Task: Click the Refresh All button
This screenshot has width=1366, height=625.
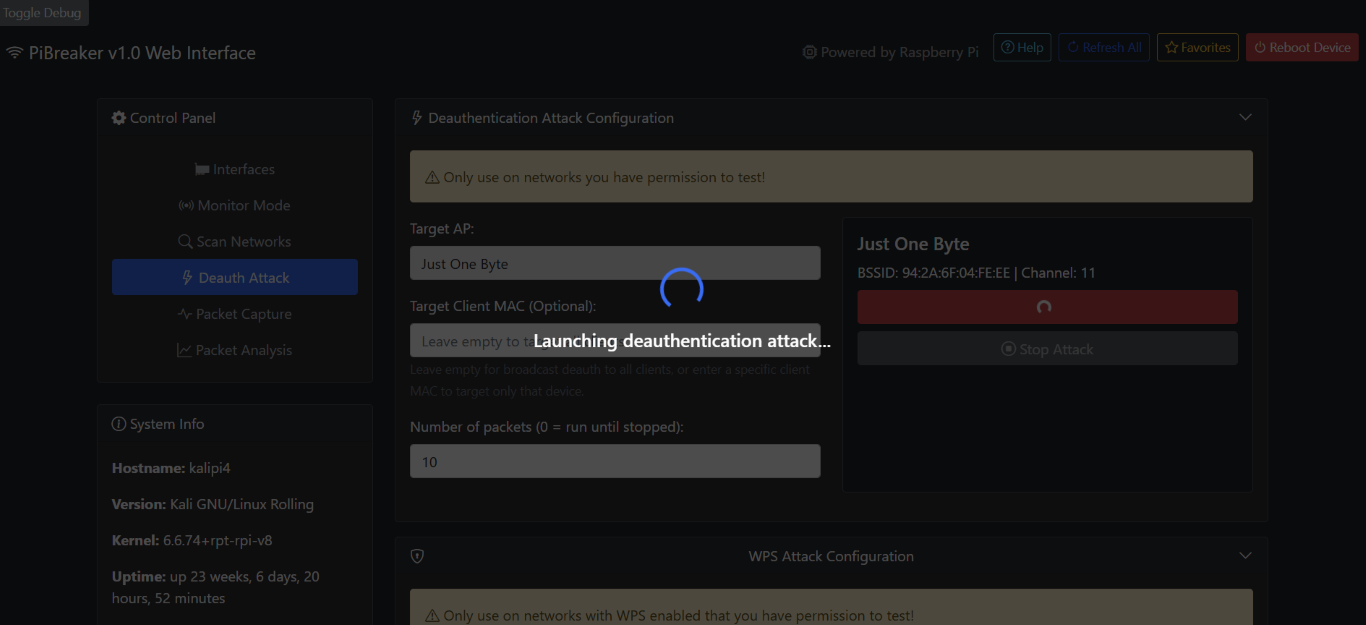Action: coord(1104,47)
